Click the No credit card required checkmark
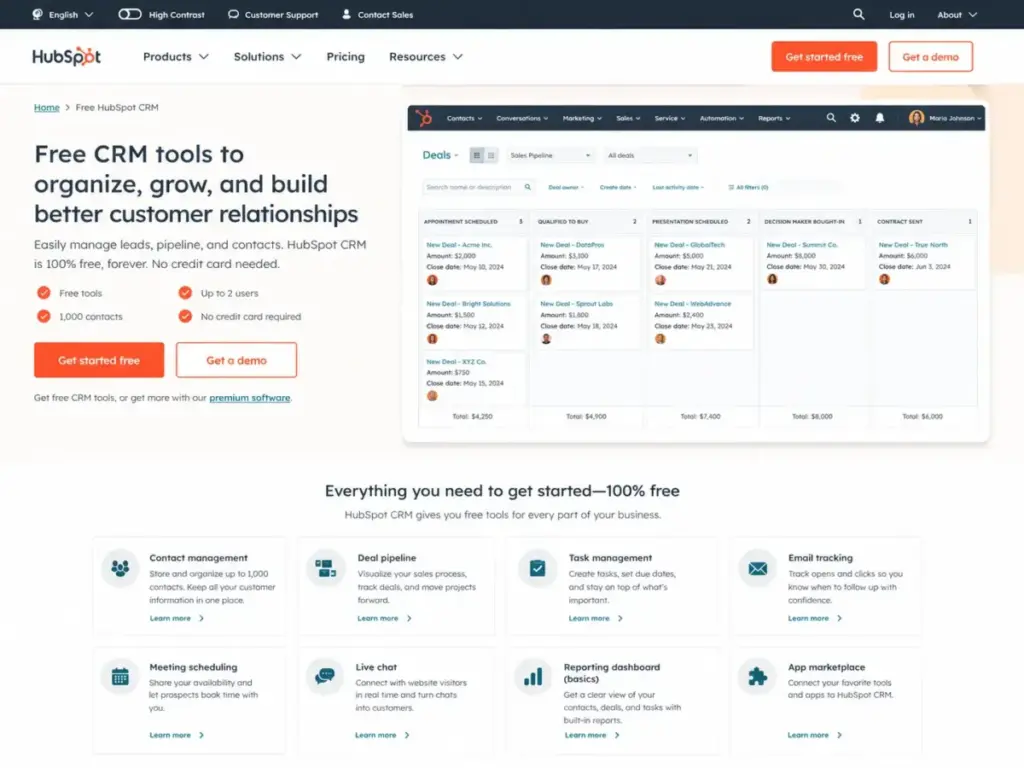Viewport: 1024px width, 768px height. tap(185, 316)
